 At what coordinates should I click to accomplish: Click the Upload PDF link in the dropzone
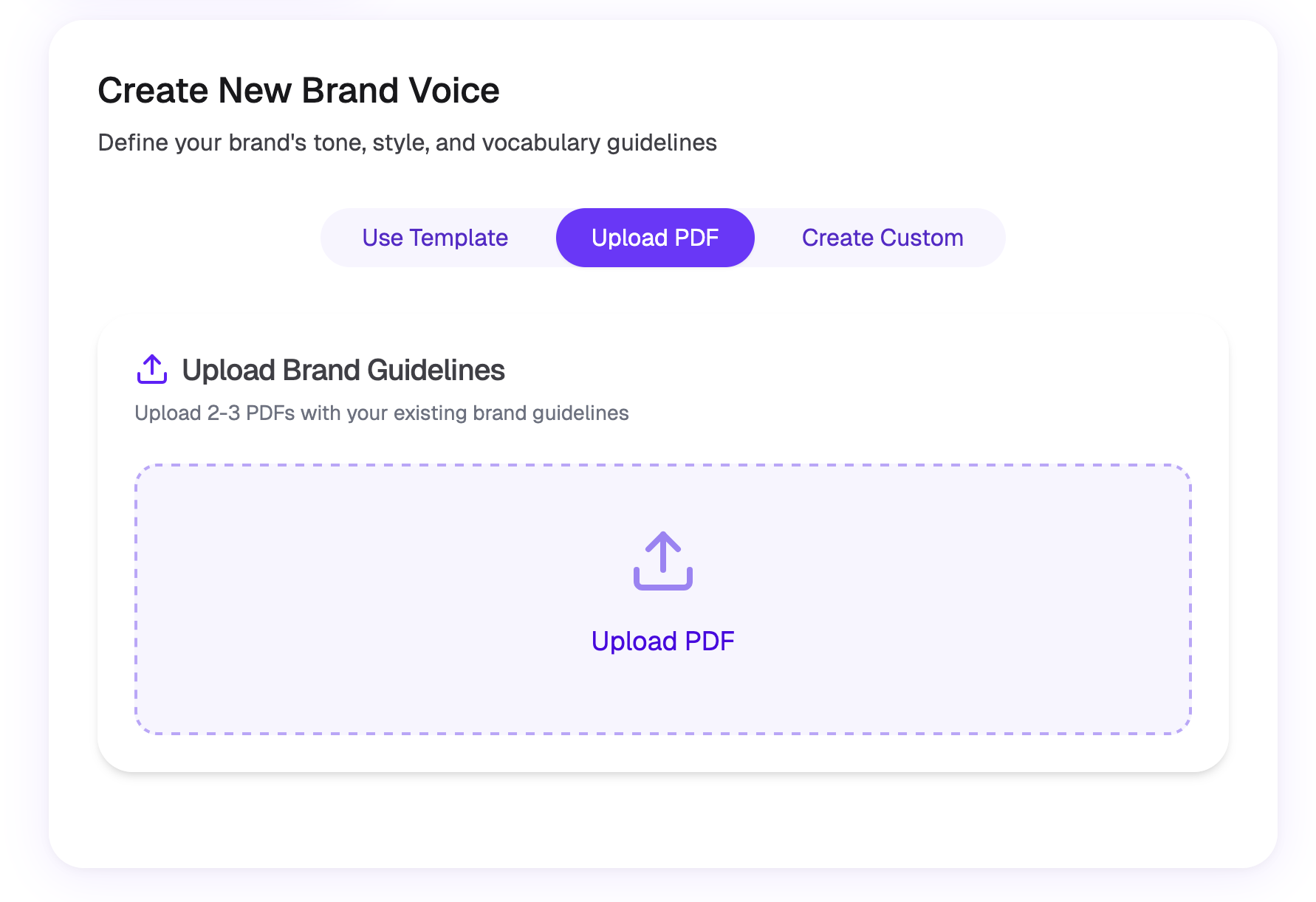tap(662, 641)
